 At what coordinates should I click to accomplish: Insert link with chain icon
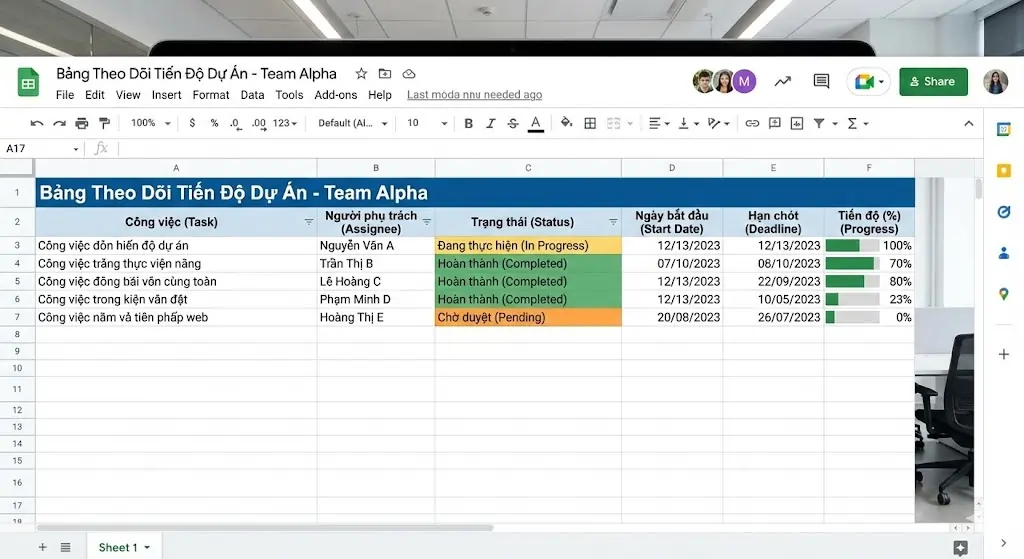tap(752, 123)
